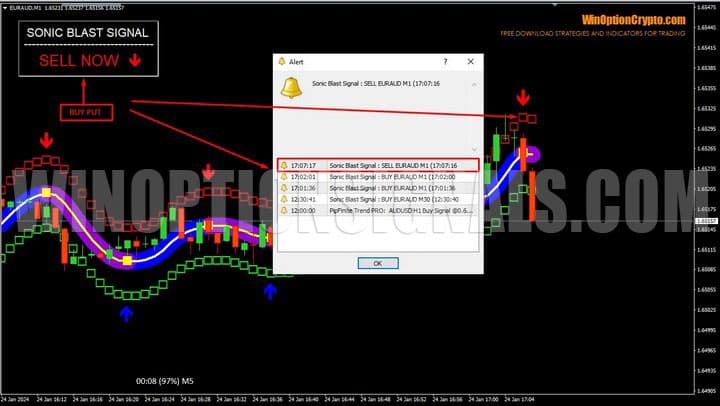Click bell icon beside the 17:07:17 alert
Screen dimensions: 720x406
pyautogui.click(x=284, y=165)
